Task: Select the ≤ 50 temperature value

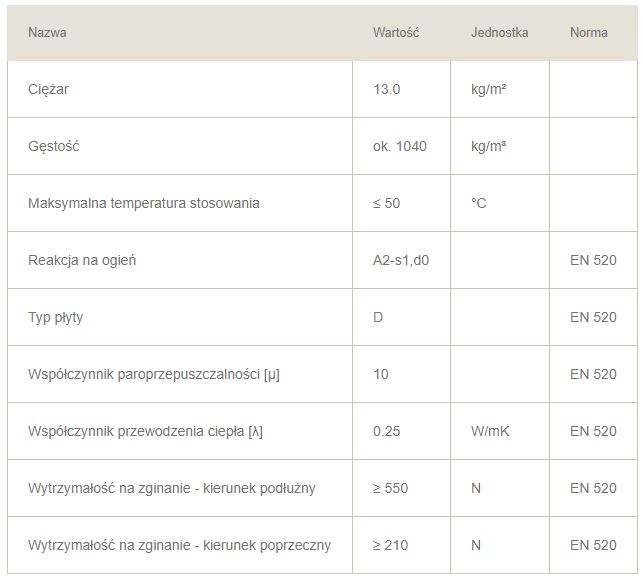Action: [x=386, y=203]
